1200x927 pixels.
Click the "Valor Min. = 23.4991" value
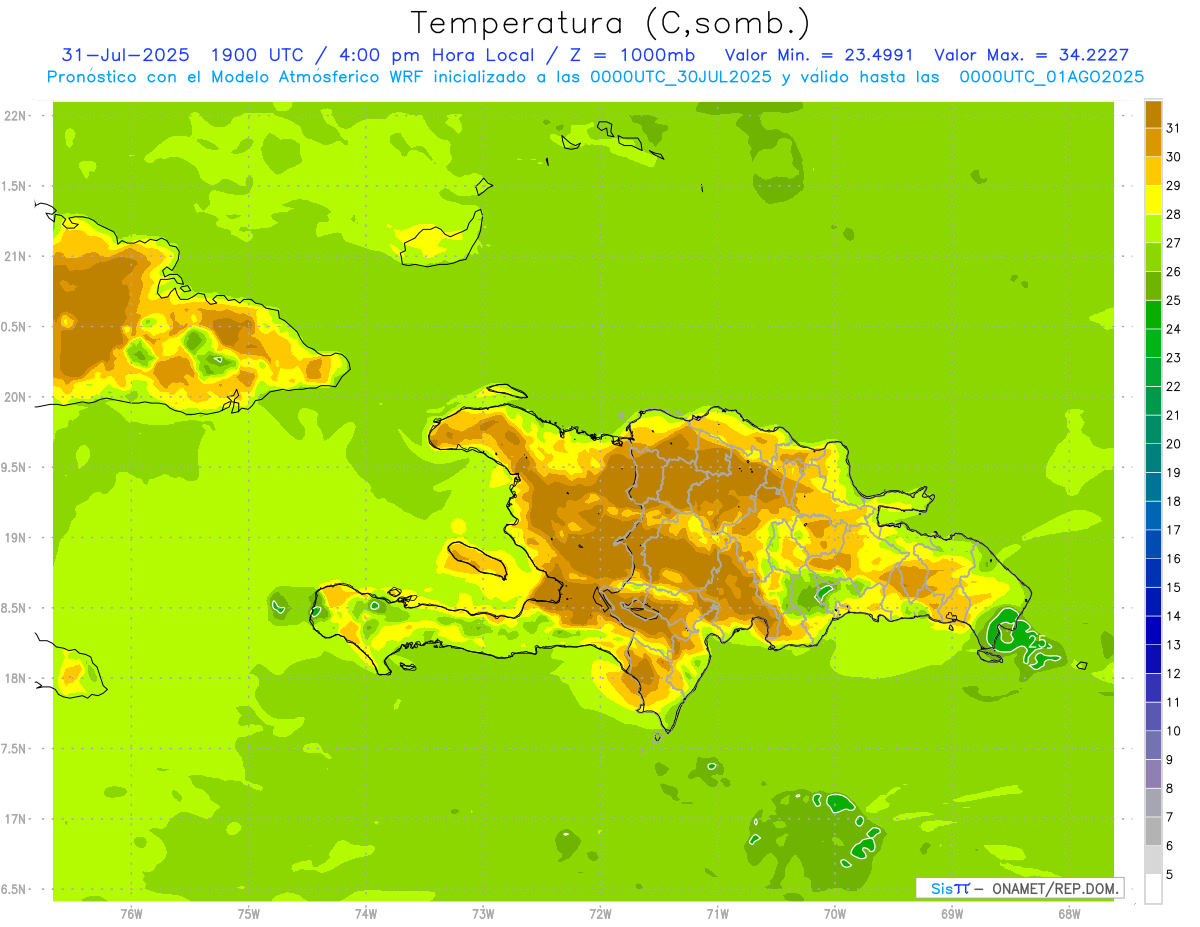tap(819, 55)
